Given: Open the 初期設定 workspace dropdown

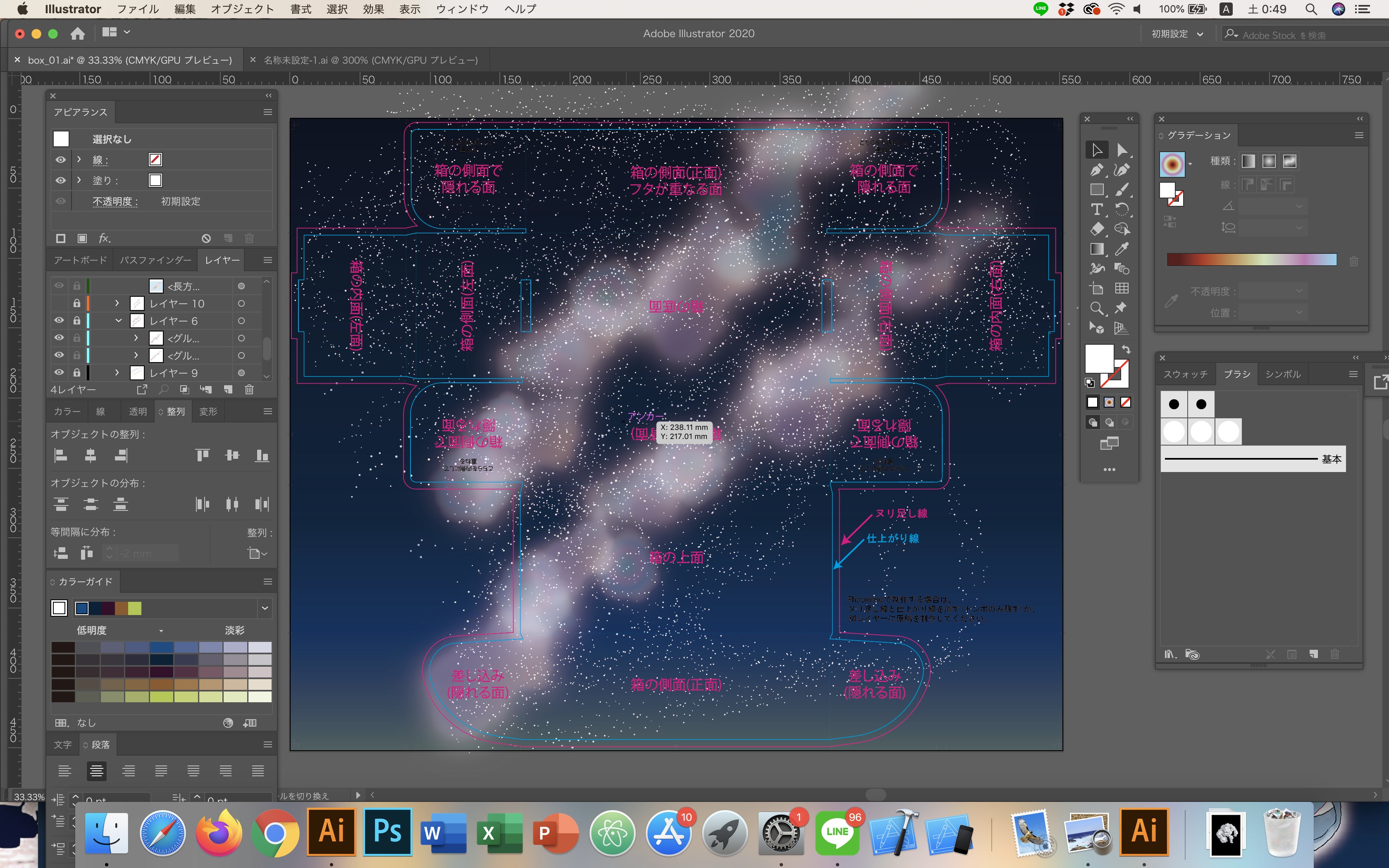Looking at the screenshot, I should pos(1177,34).
